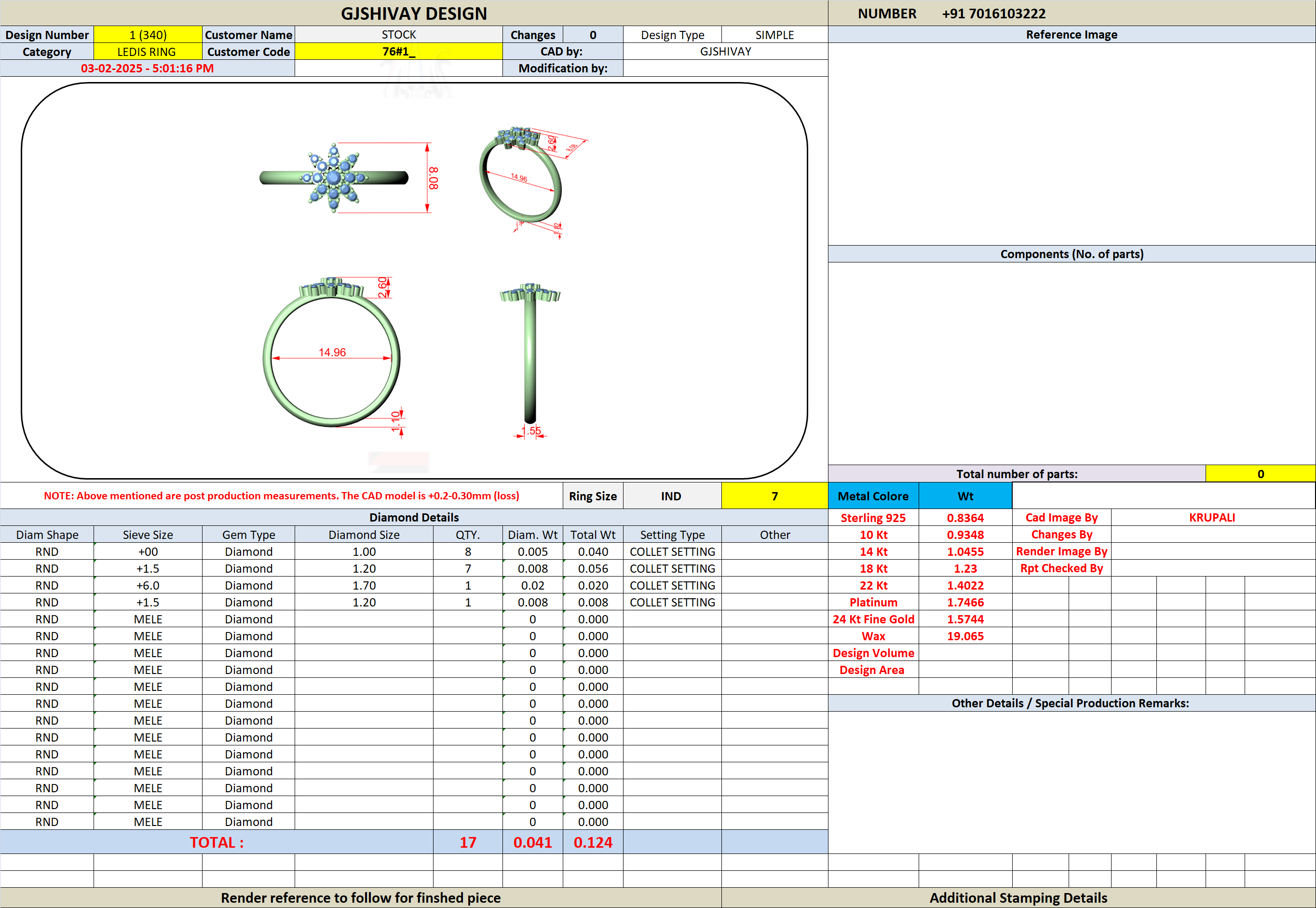1316x908 pixels.
Task: Click the empty Modification by field
Action: 725,69
